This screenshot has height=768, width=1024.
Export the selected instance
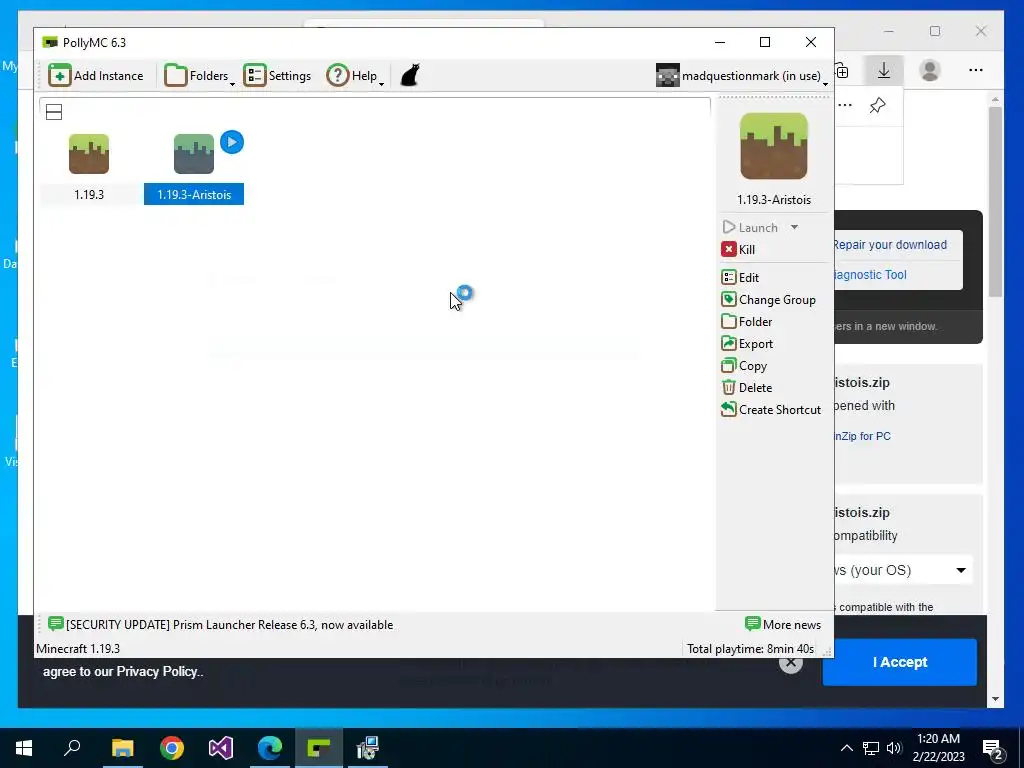748,344
